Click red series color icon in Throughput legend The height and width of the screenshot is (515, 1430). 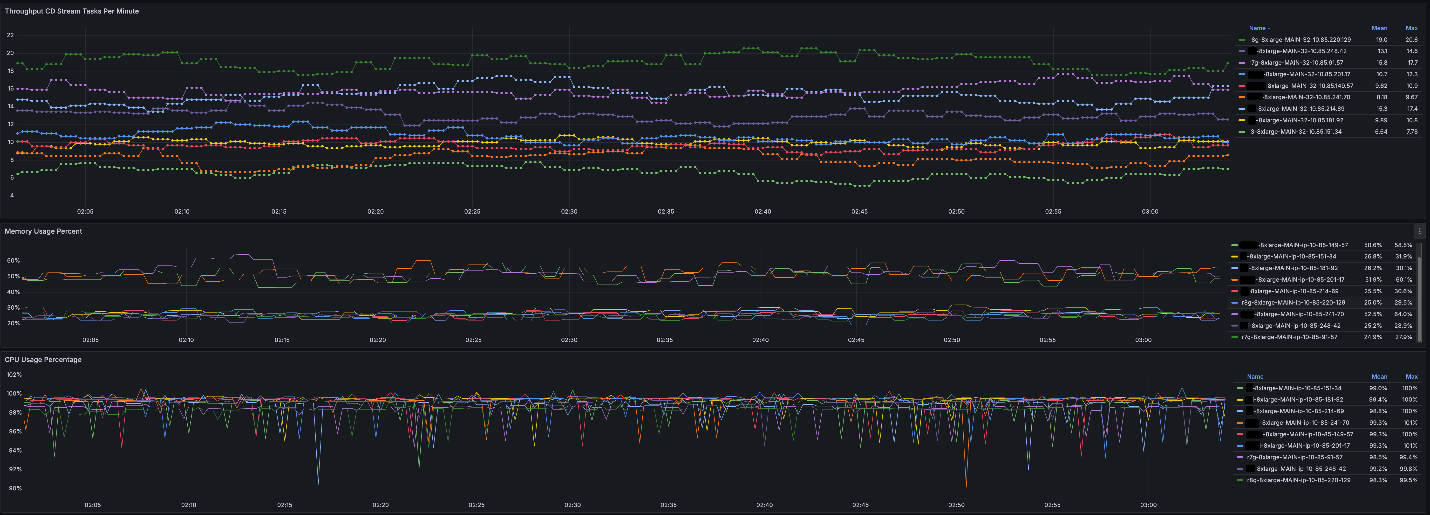tap(1244, 85)
